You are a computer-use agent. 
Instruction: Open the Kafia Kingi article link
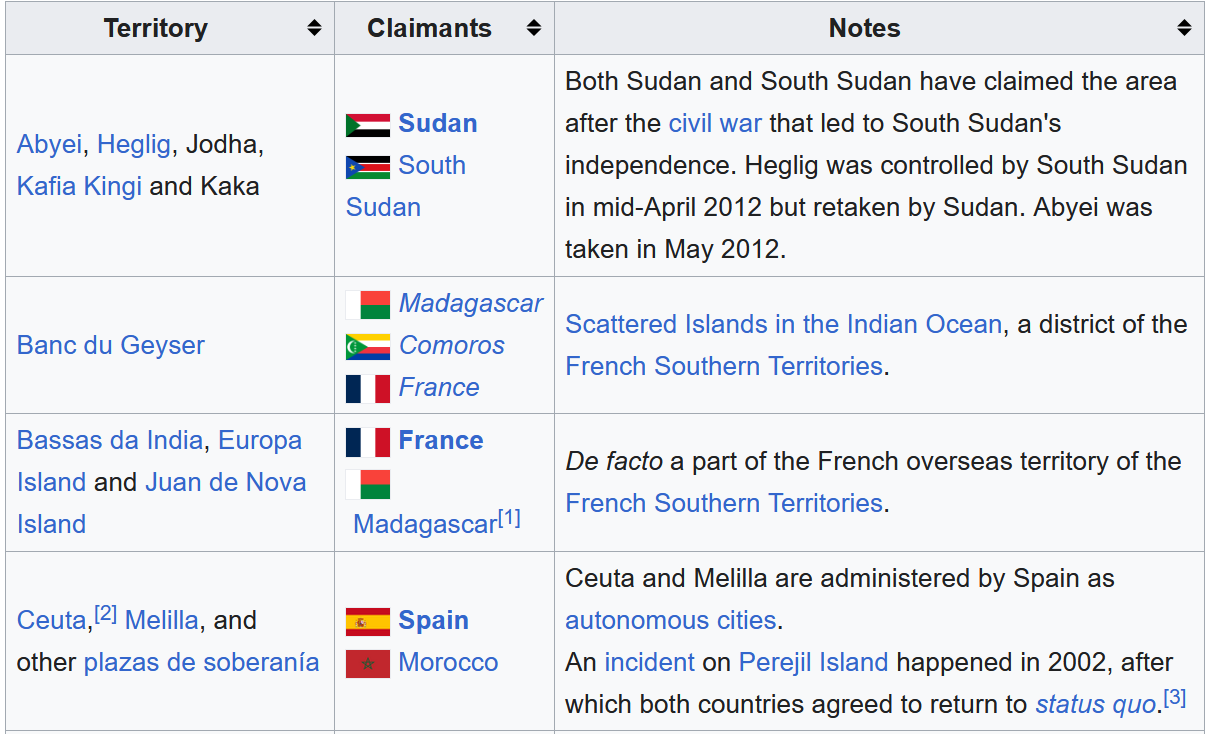point(79,186)
